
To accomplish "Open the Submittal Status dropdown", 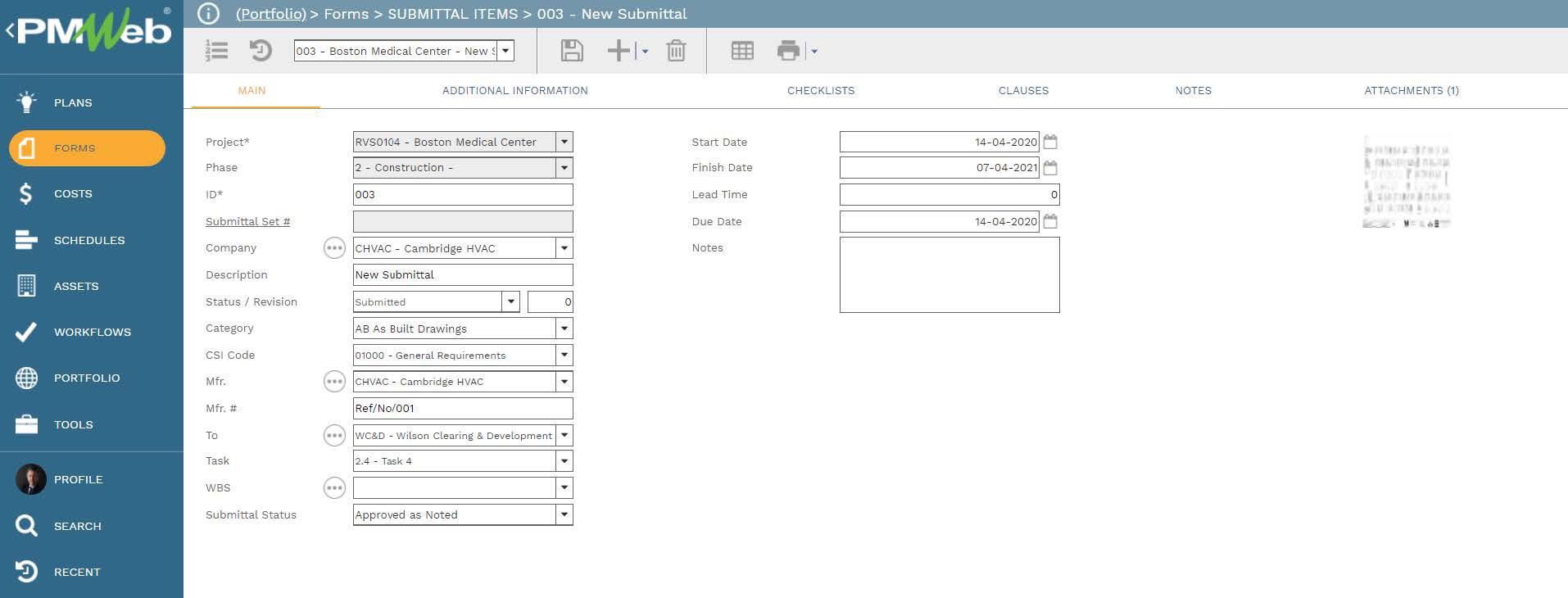I will click(x=564, y=514).
